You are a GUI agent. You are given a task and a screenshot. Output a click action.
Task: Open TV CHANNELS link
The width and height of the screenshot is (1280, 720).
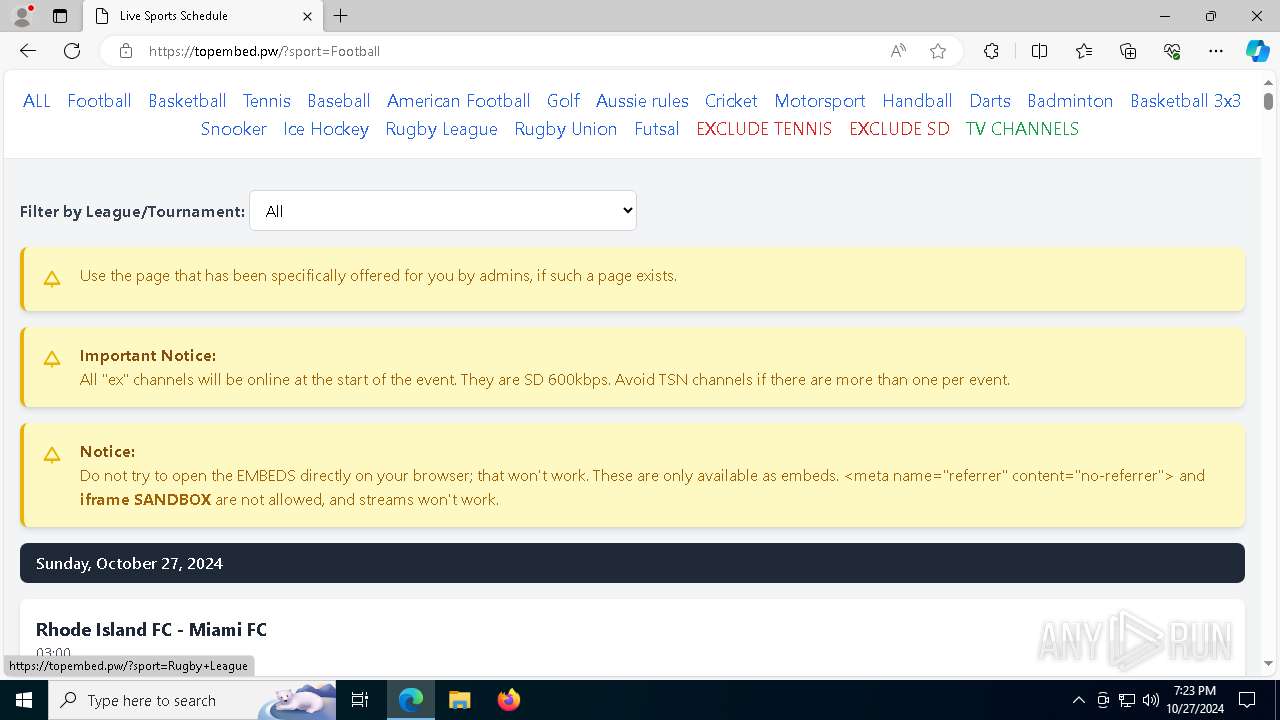pos(1022,129)
